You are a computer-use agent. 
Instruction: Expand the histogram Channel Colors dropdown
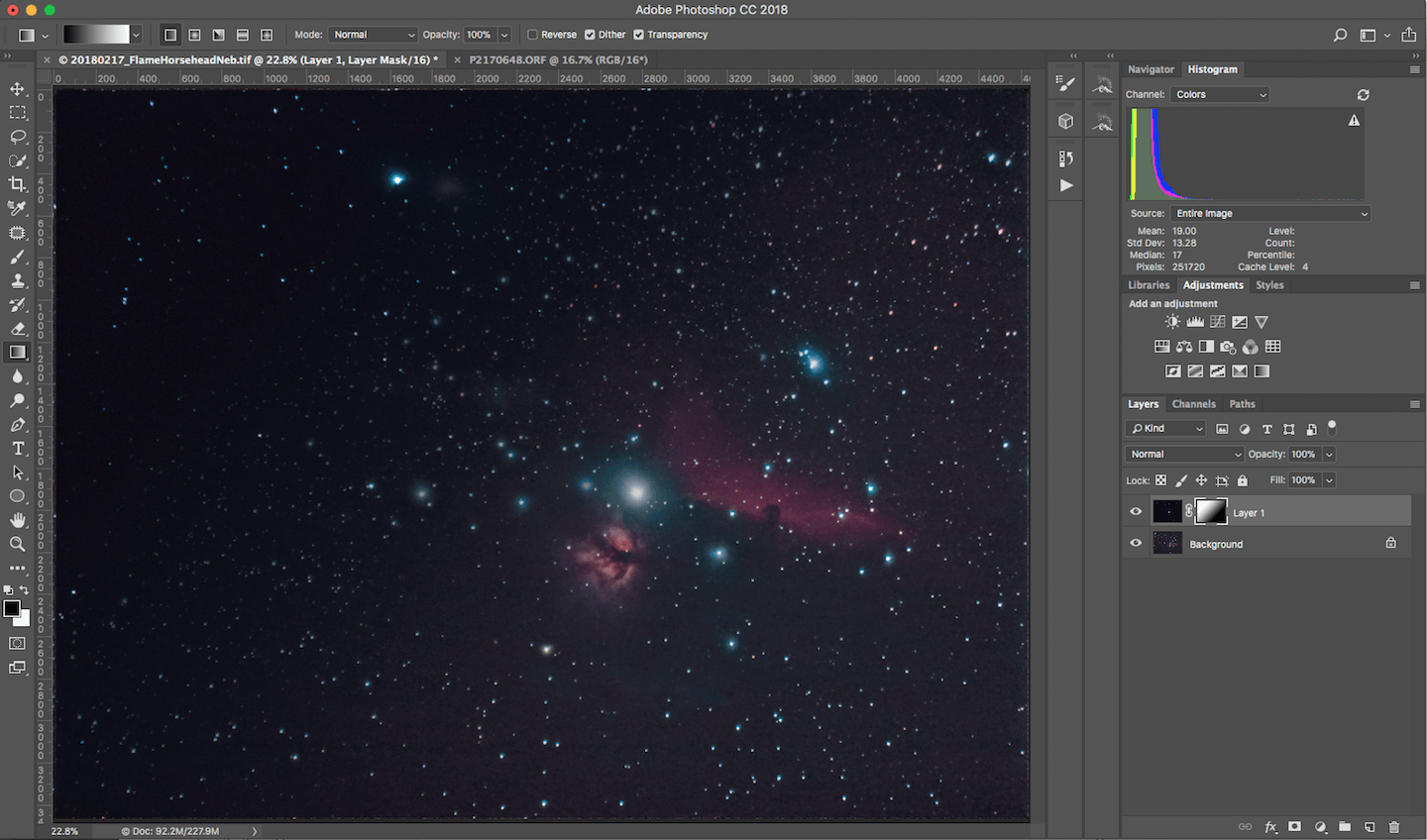tap(1220, 95)
